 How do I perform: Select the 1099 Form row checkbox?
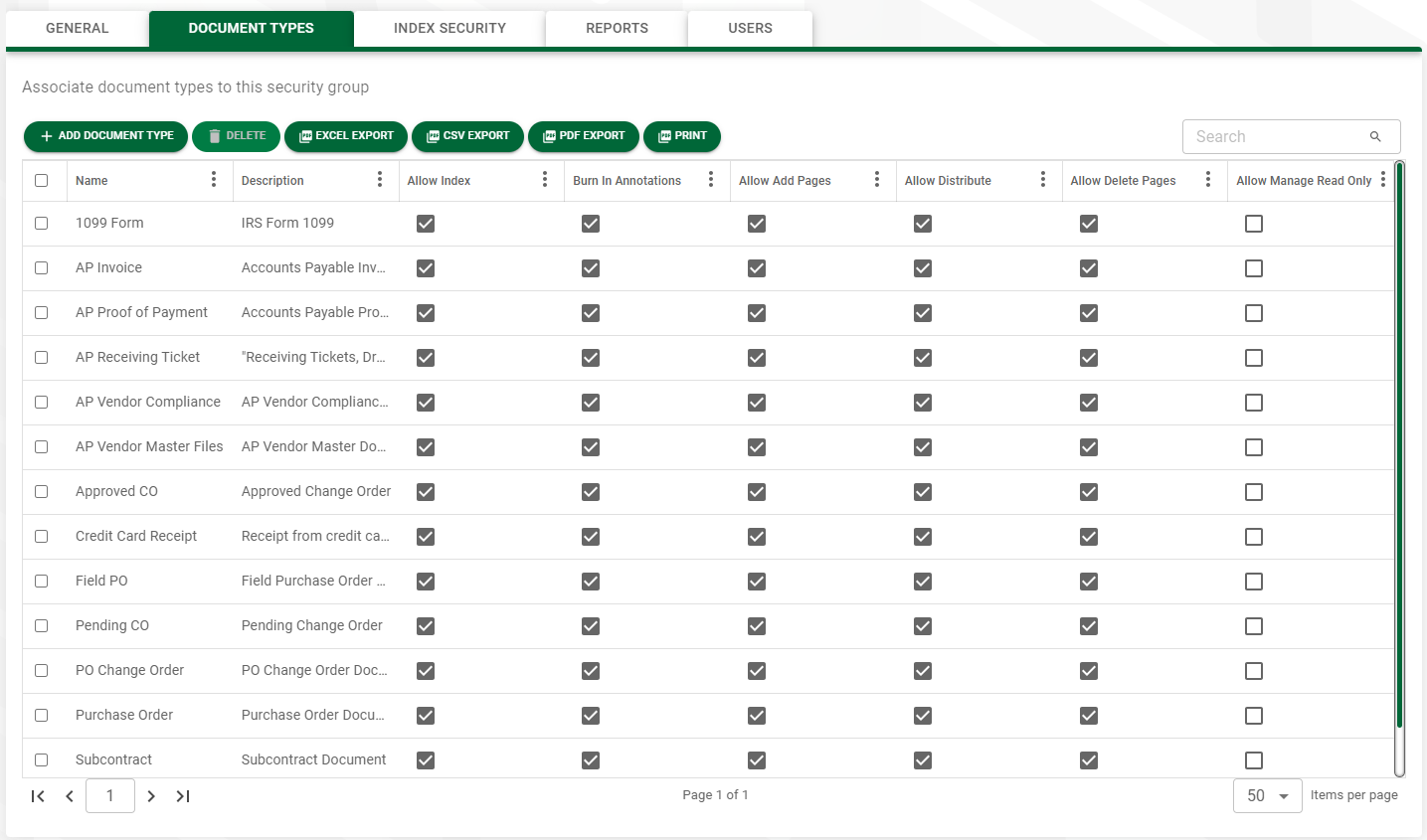pos(42,224)
